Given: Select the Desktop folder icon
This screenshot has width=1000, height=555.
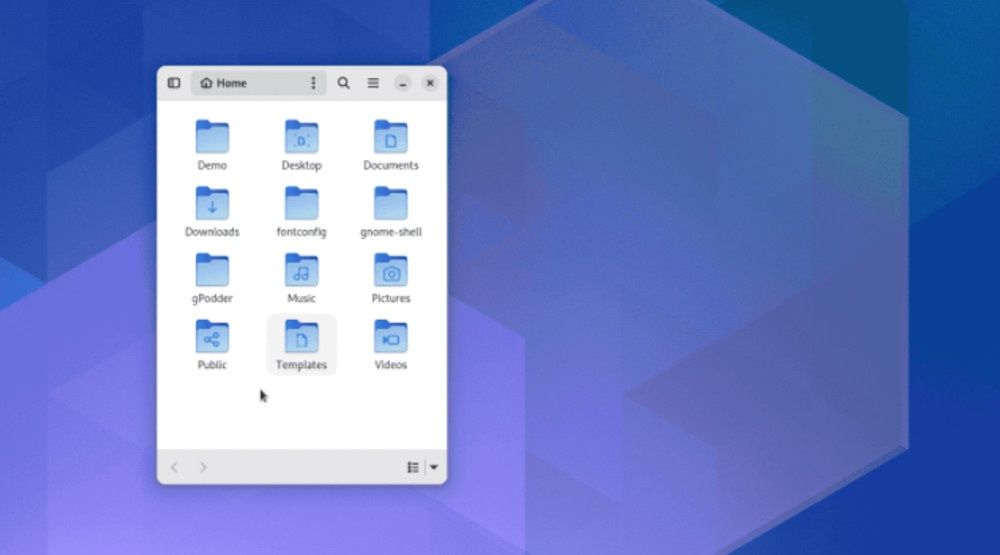Looking at the screenshot, I should (x=301, y=137).
